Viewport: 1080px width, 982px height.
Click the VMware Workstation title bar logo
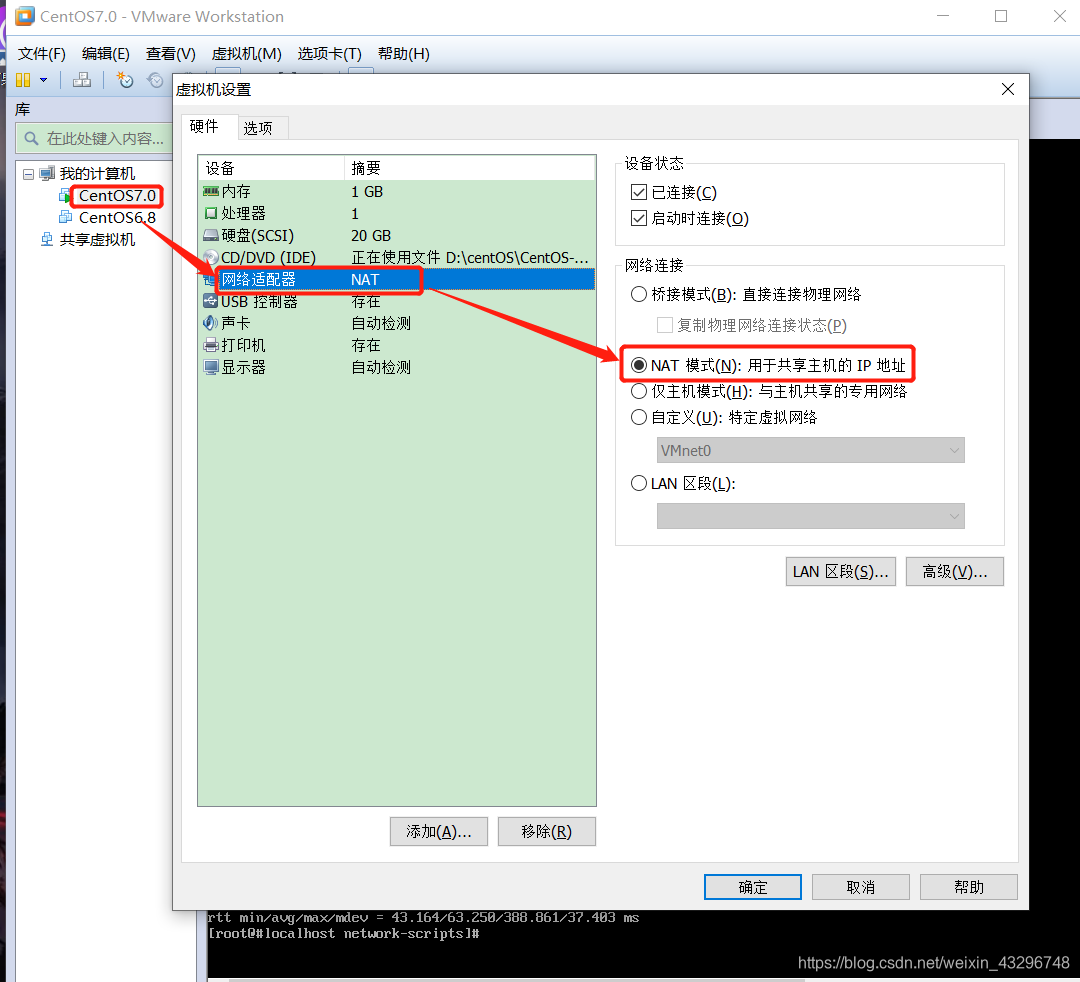click(24, 16)
